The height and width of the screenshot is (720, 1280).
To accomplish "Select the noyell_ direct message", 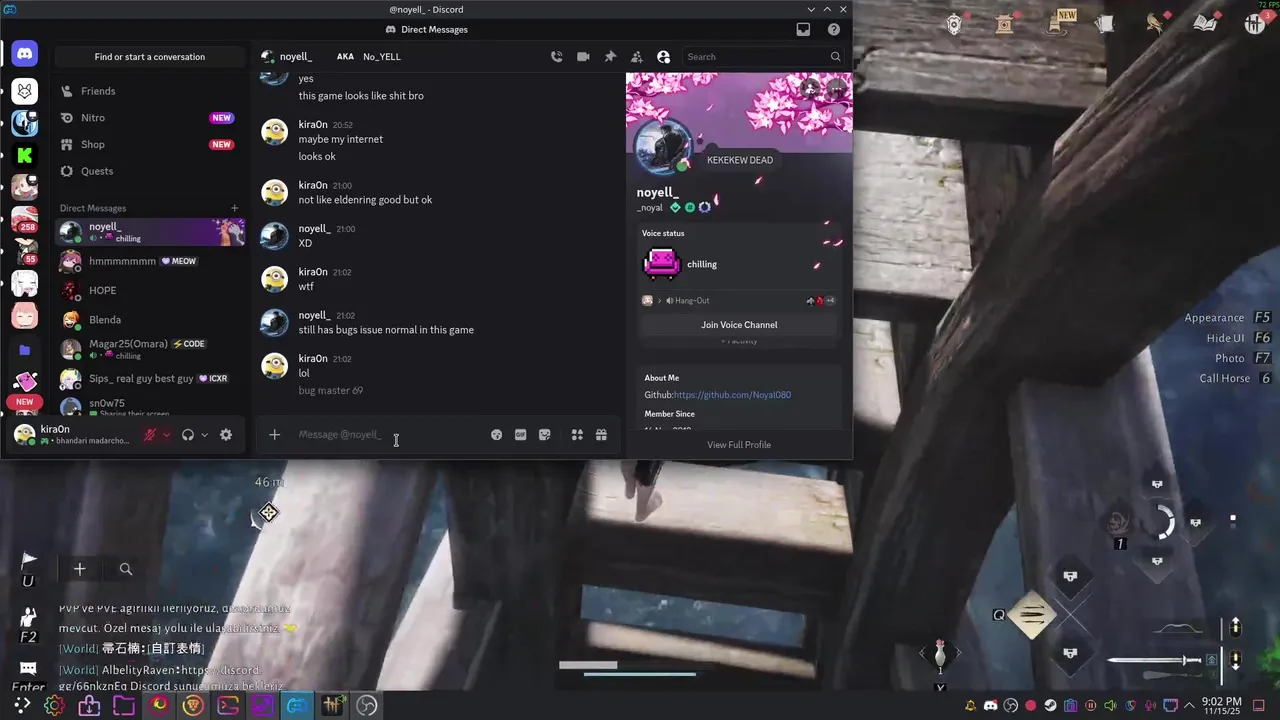I will coord(150,232).
